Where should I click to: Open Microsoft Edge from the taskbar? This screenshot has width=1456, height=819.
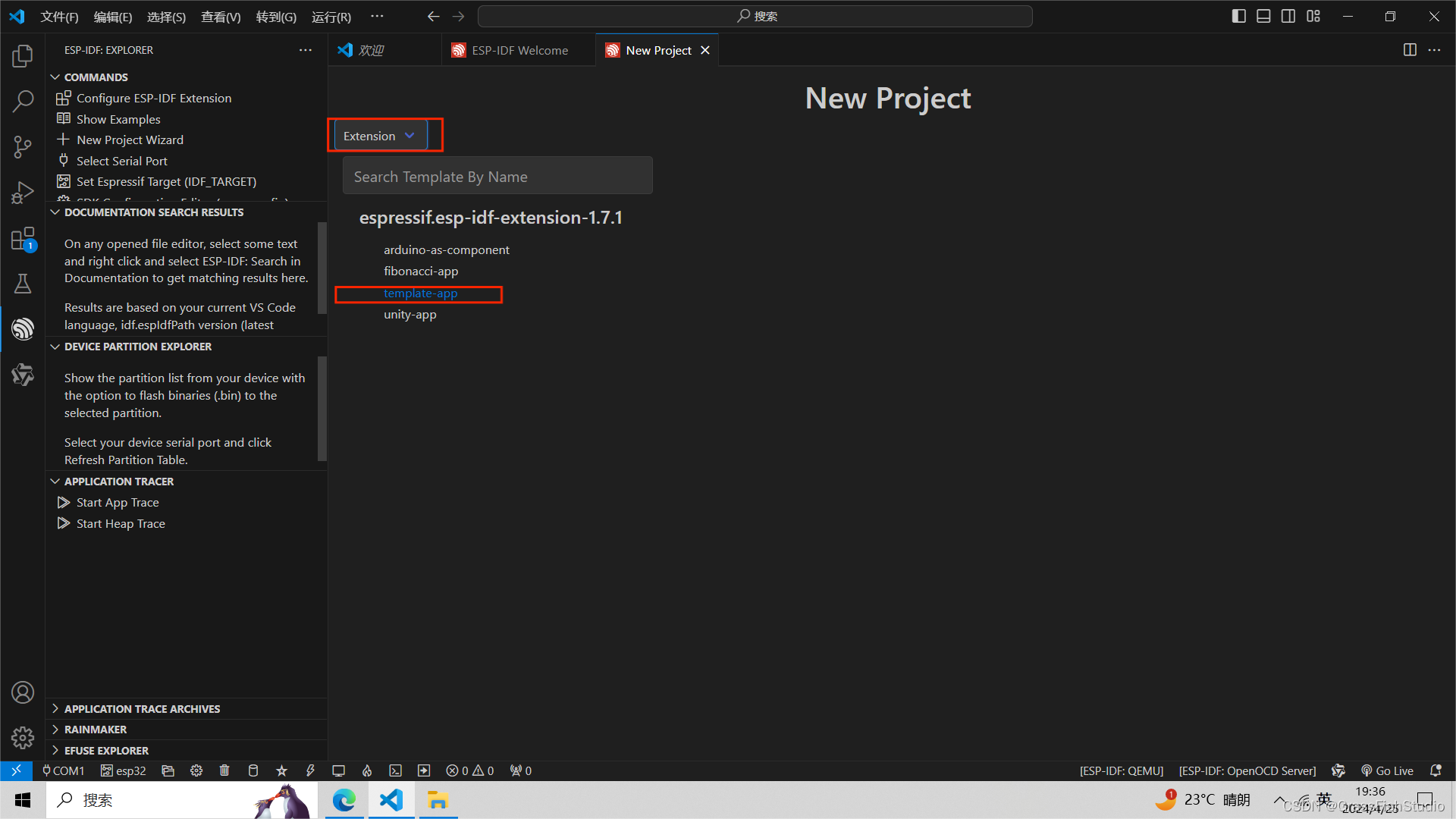click(344, 800)
